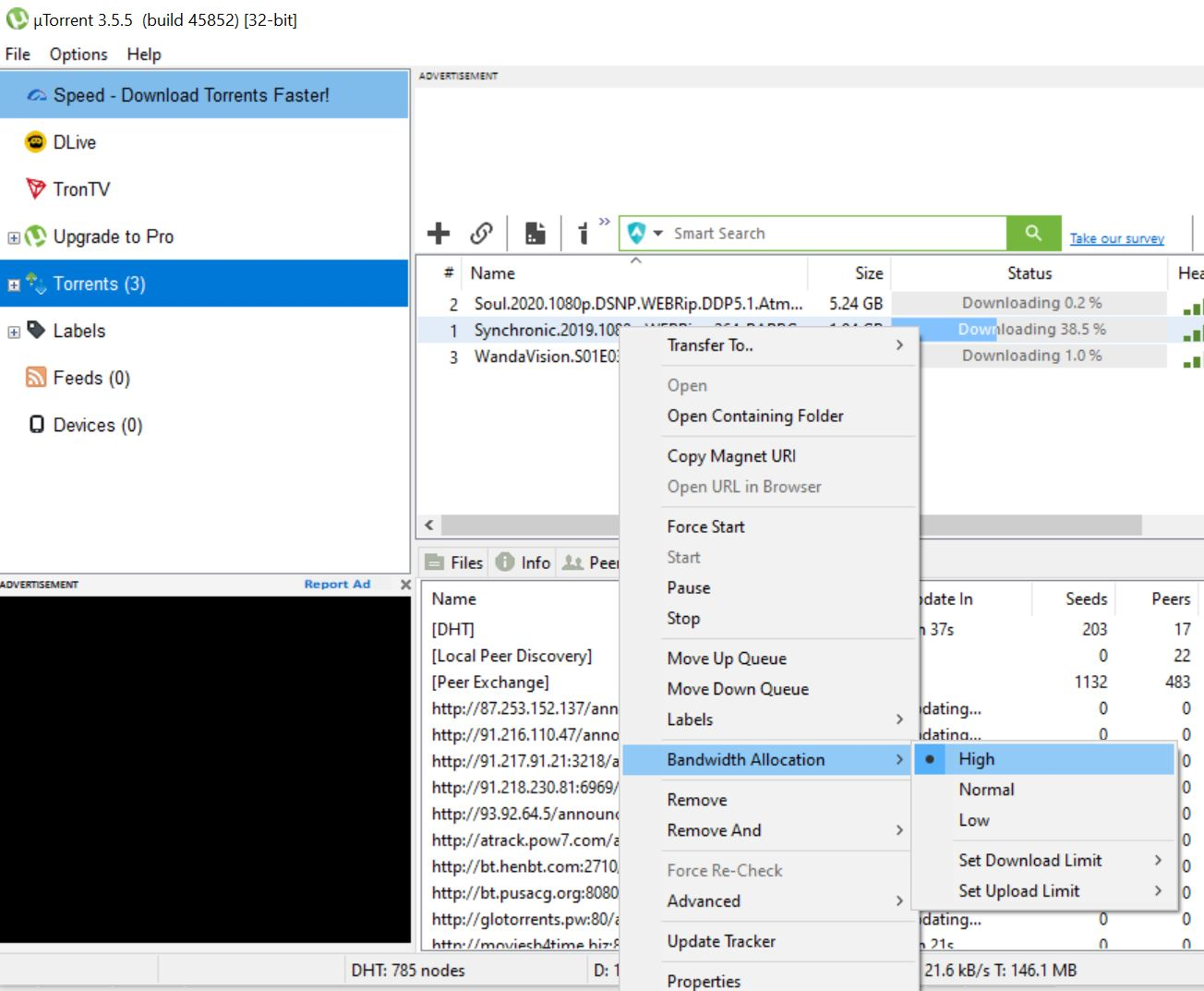Screen dimensions: 1204x991
Task: Click the µTorrent logo in the title bar
Action: point(17,18)
